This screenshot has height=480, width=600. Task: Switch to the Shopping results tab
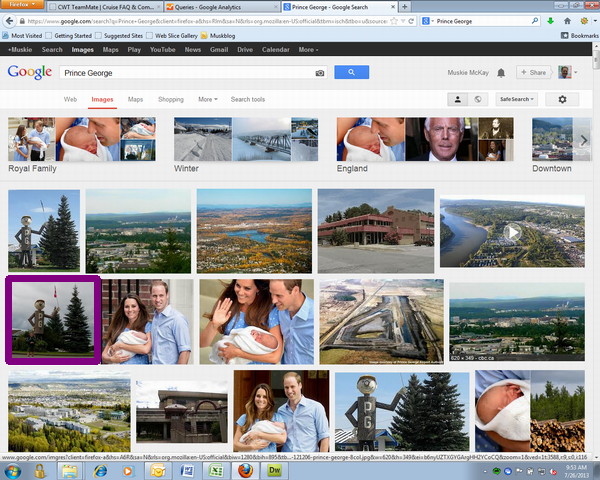pyautogui.click(x=171, y=99)
